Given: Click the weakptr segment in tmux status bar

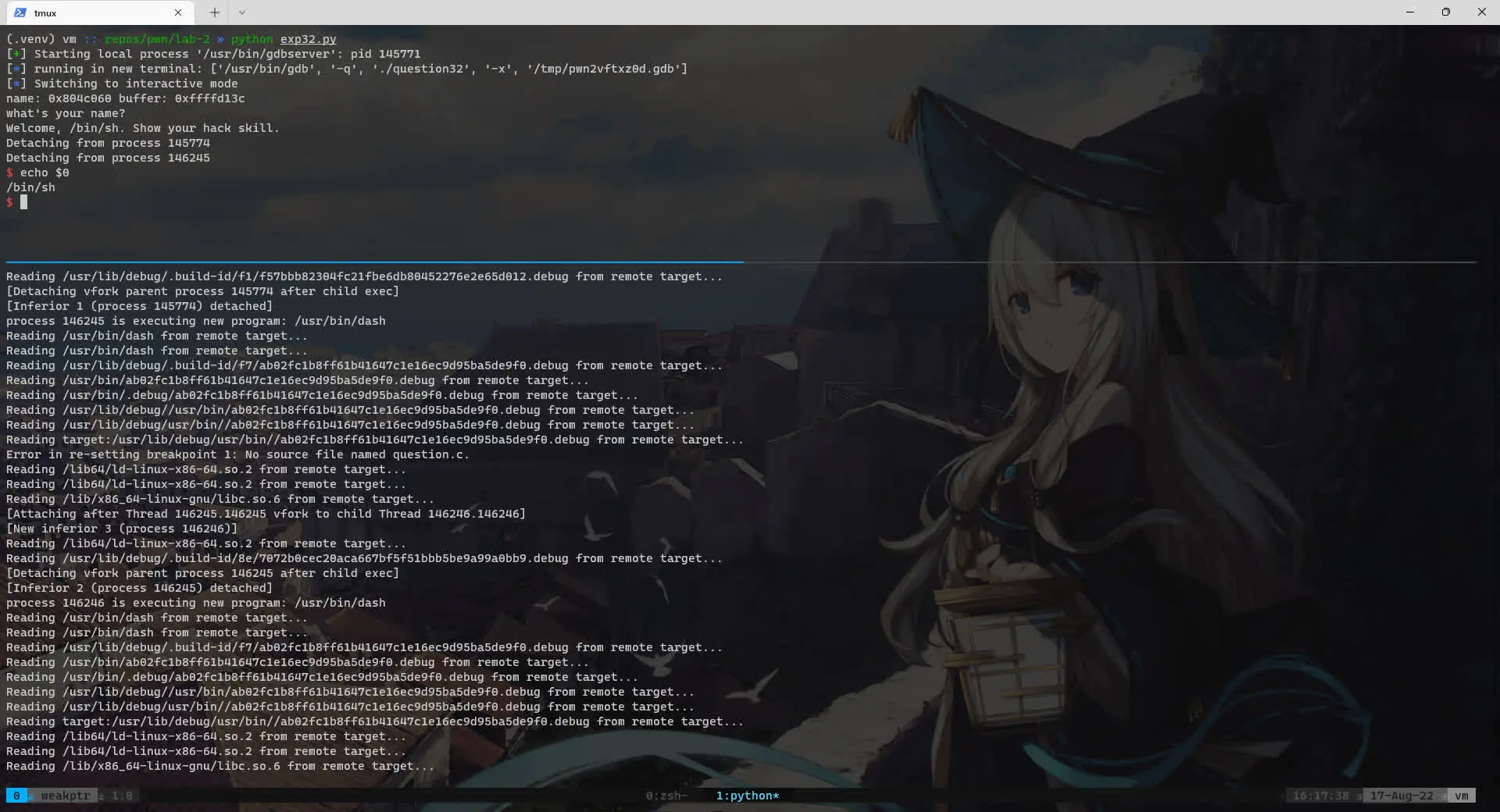Looking at the screenshot, I should 66,796.
